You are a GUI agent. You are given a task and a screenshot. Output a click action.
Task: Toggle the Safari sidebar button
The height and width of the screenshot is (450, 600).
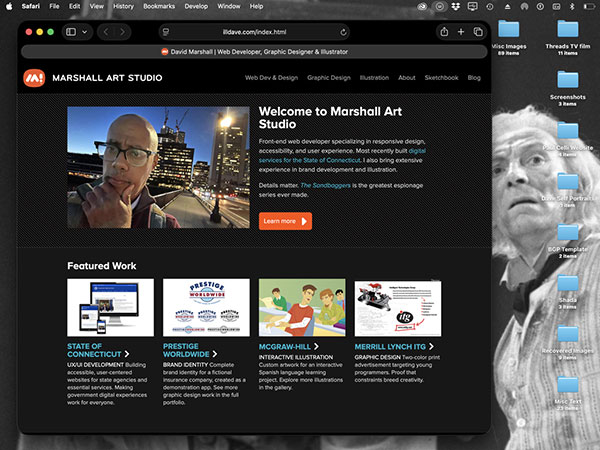tap(71, 32)
